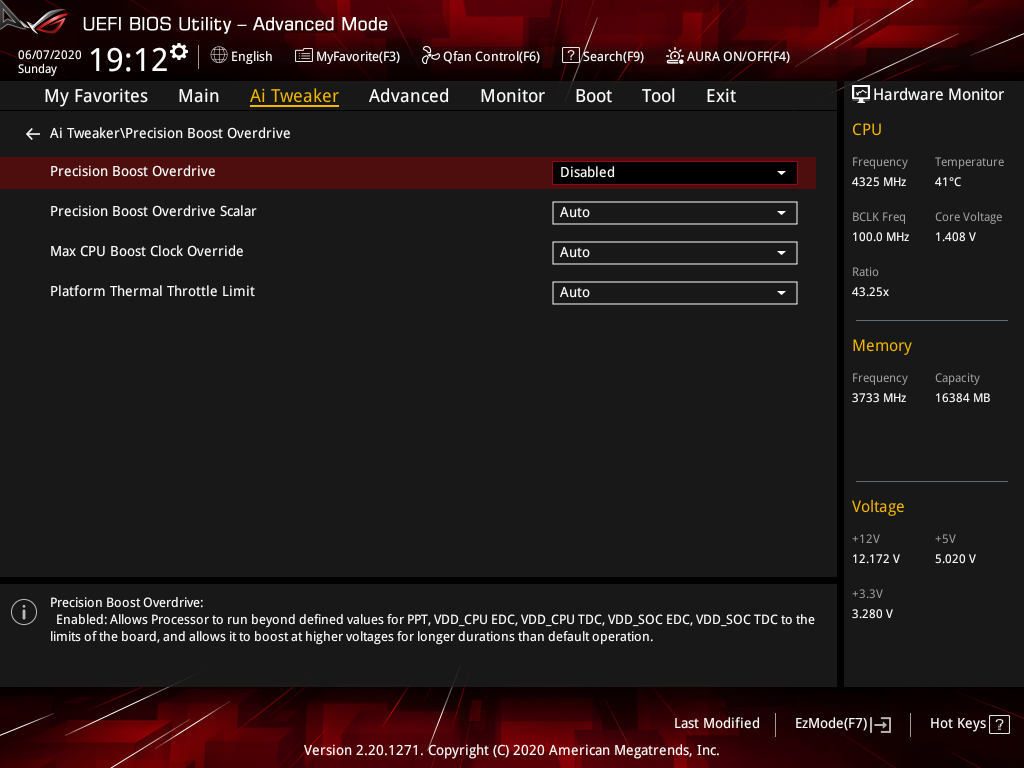Open time settings via the gear icon
The image size is (1024, 768).
(x=179, y=52)
